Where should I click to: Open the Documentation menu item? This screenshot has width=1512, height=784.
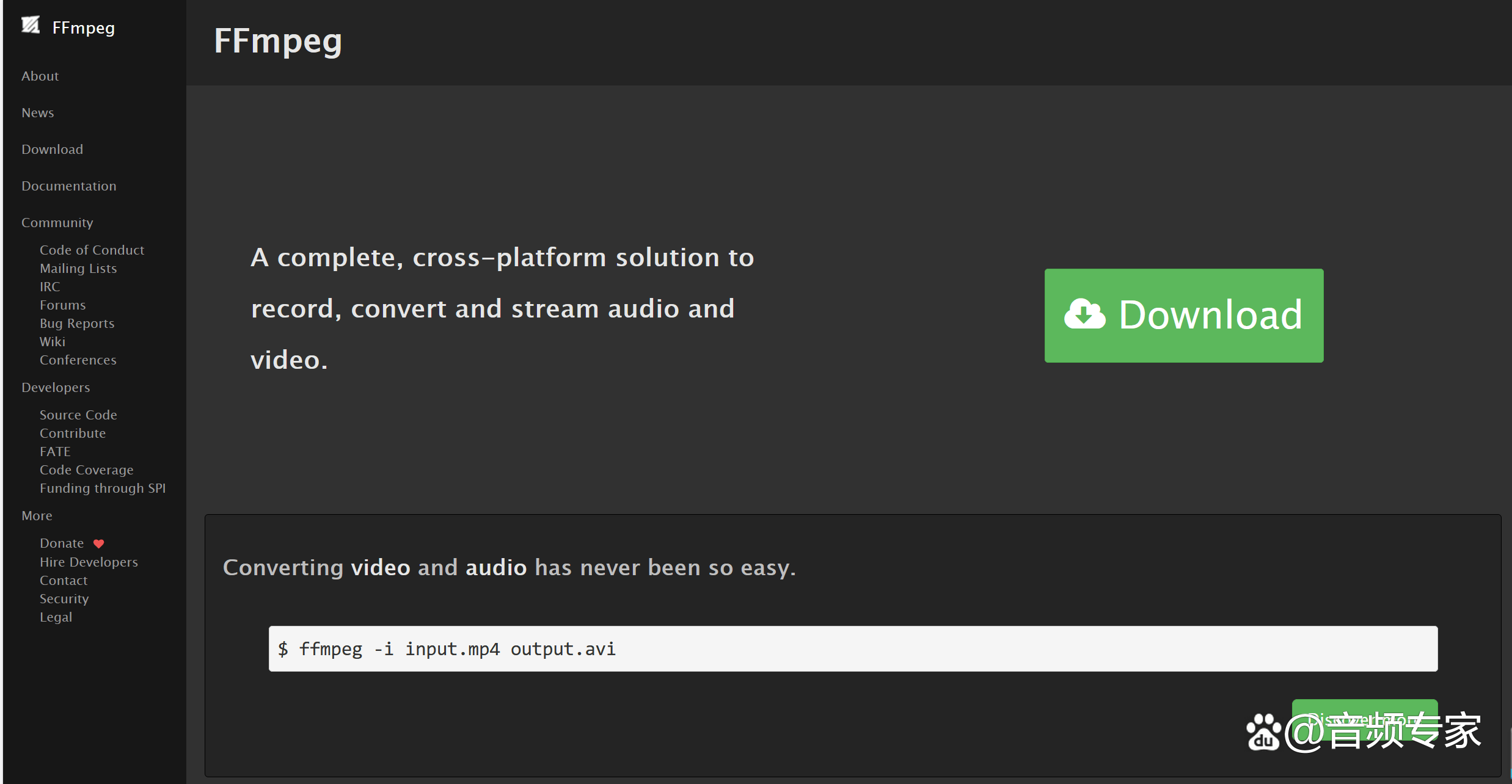point(68,186)
